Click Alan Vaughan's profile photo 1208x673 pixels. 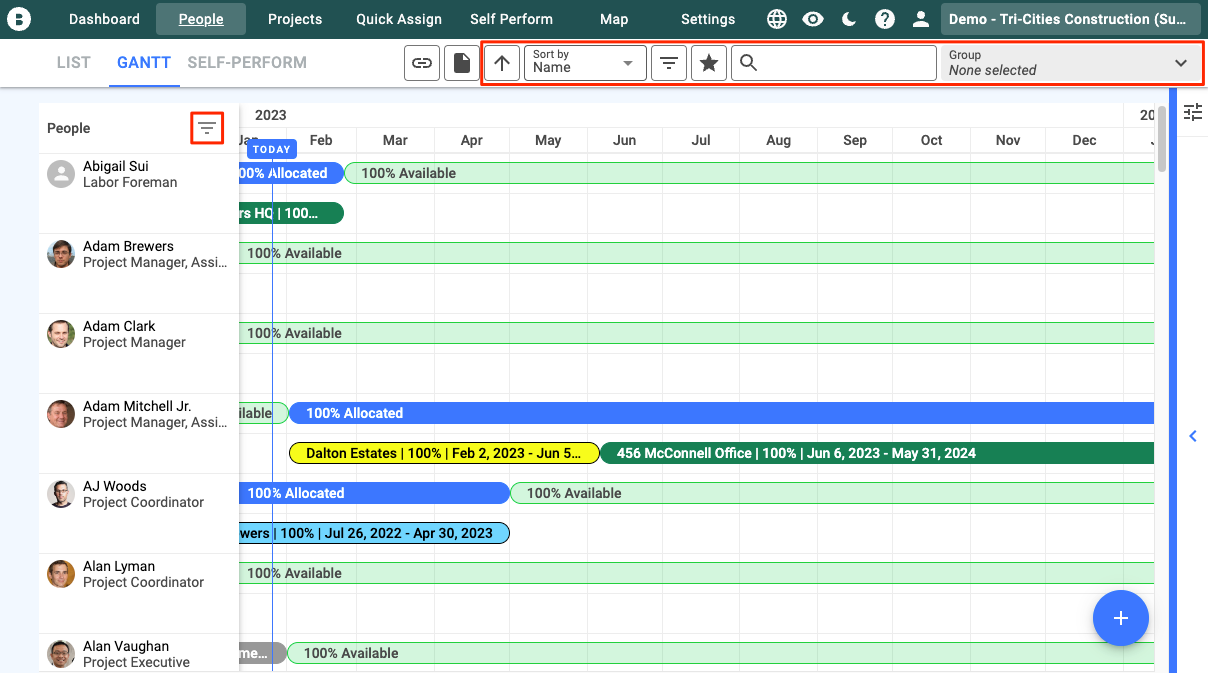pos(61,654)
